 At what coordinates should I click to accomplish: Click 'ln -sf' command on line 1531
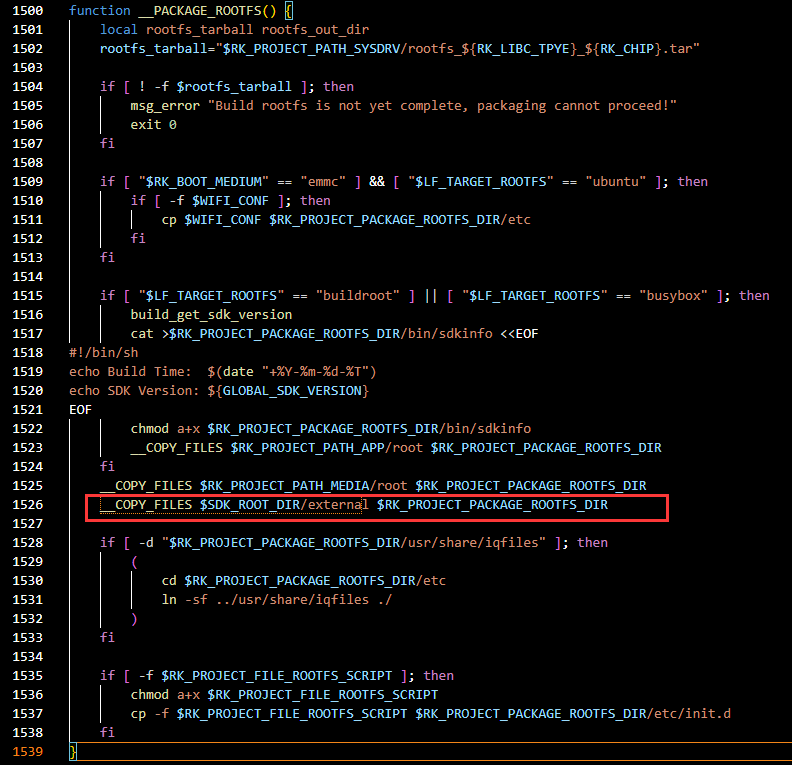pos(184,600)
